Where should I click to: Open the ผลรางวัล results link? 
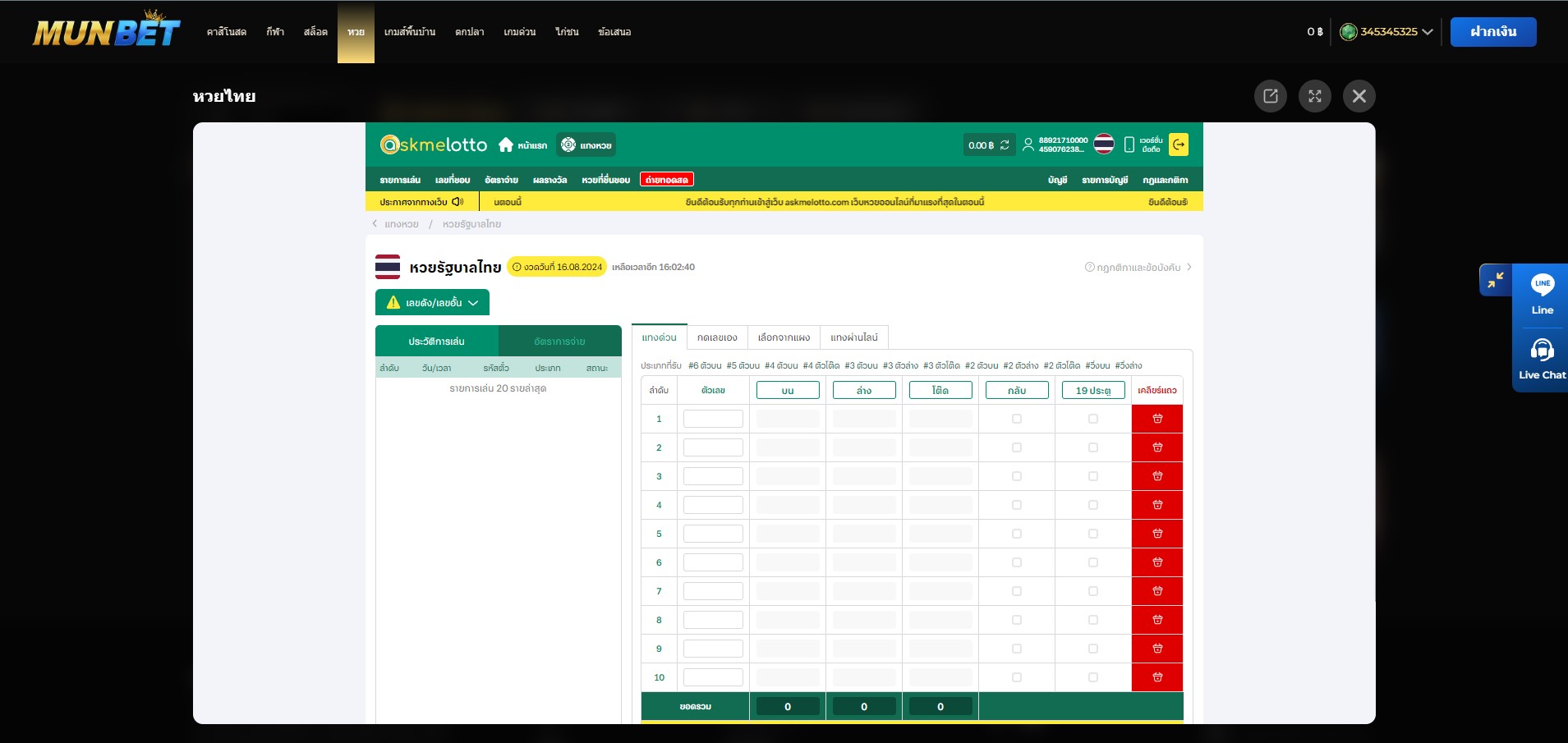coord(549,180)
